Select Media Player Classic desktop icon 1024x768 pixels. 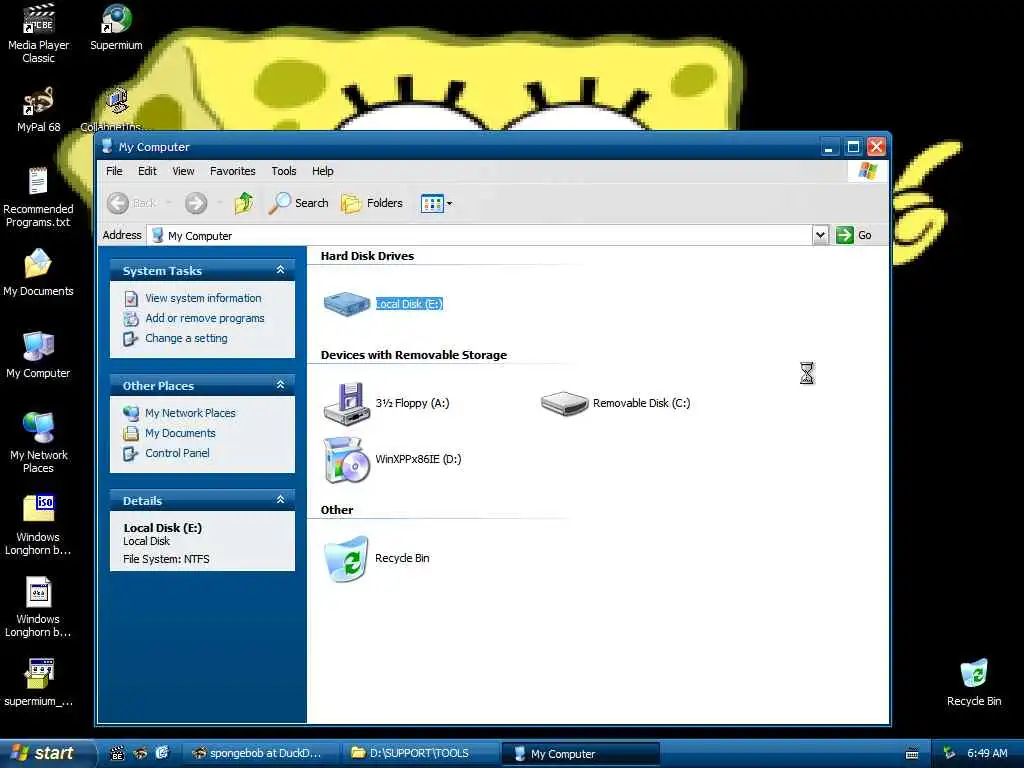click(39, 34)
